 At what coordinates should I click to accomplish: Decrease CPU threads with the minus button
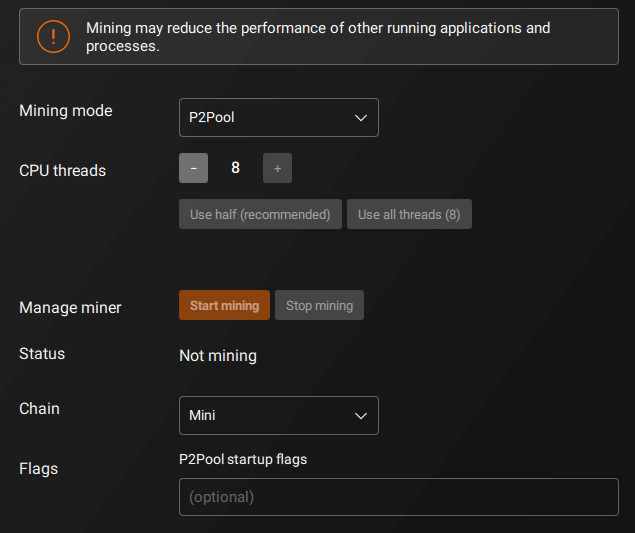(x=193, y=168)
